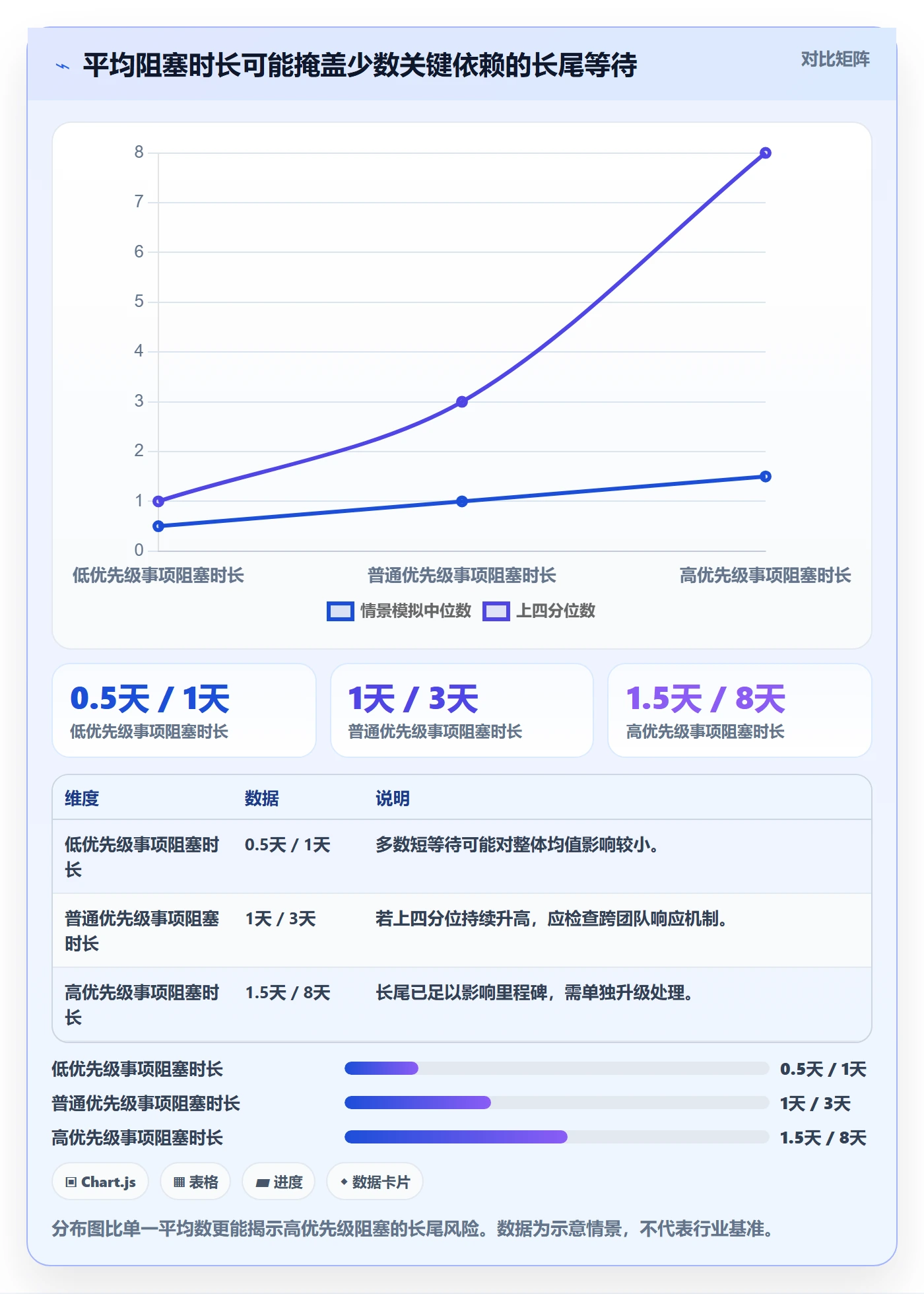Image resolution: width=924 pixels, height=1294 pixels.
Task: Click the 进度 tag chip
Action: click(279, 1182)
